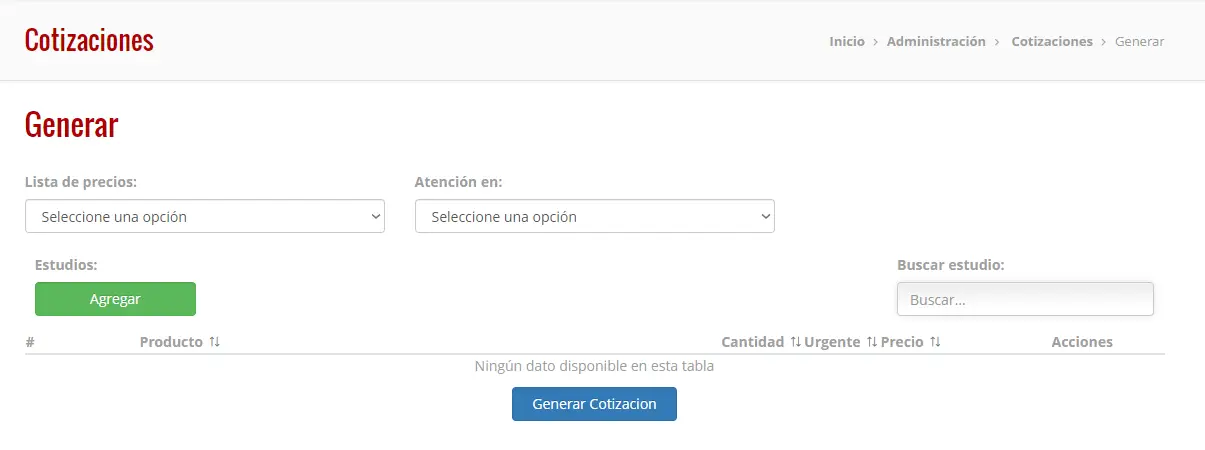Open Cotizaciones breadcrumb link
Viewport: 1205px width, 450px height.
pyautogui.click(x=1052, y=42)
